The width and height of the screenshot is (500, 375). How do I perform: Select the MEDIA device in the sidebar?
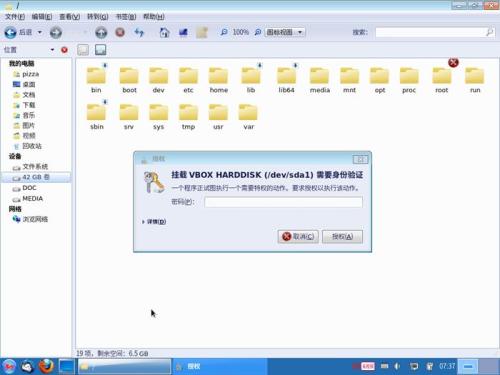[28, 199]
